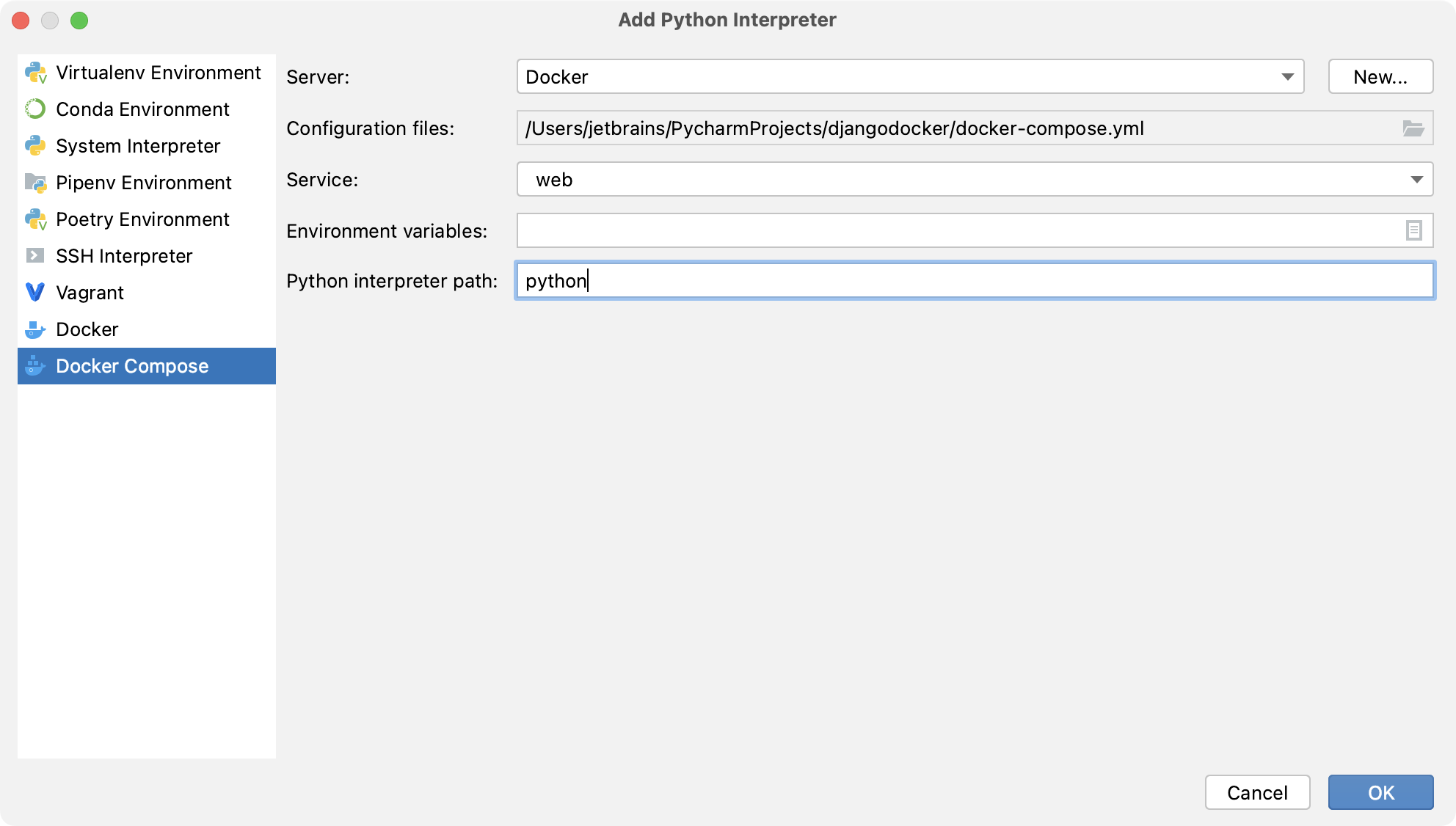The width and height of the screenshot is (1456, 826).
Task: Click the Conda Environment icon
Action: pyautogui.click(x=37, y=109)
